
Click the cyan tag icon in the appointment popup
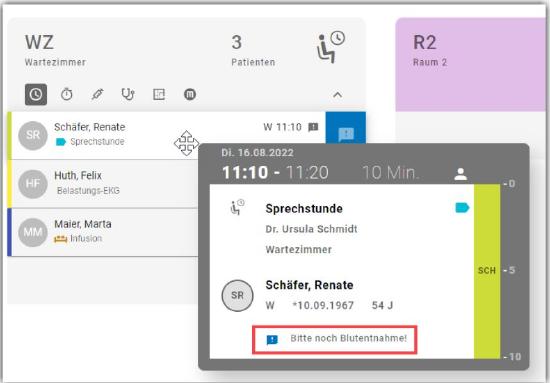(462, 208)
